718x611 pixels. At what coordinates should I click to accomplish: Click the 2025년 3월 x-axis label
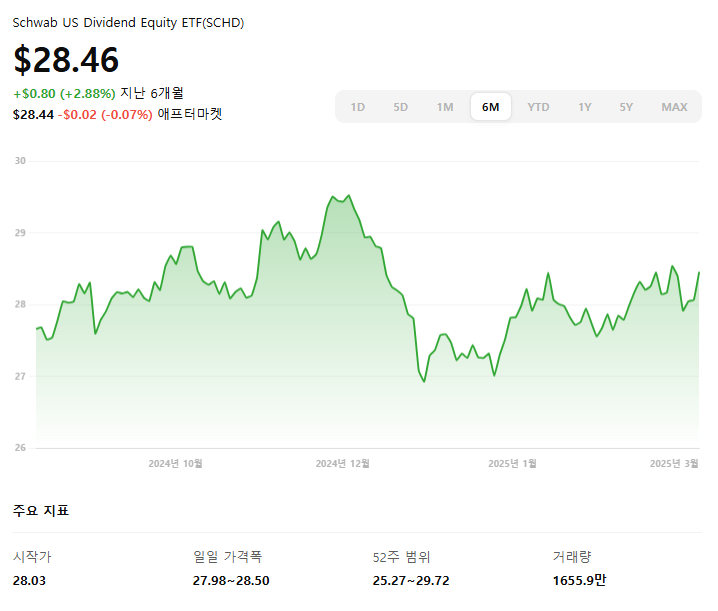pos(674,464)
